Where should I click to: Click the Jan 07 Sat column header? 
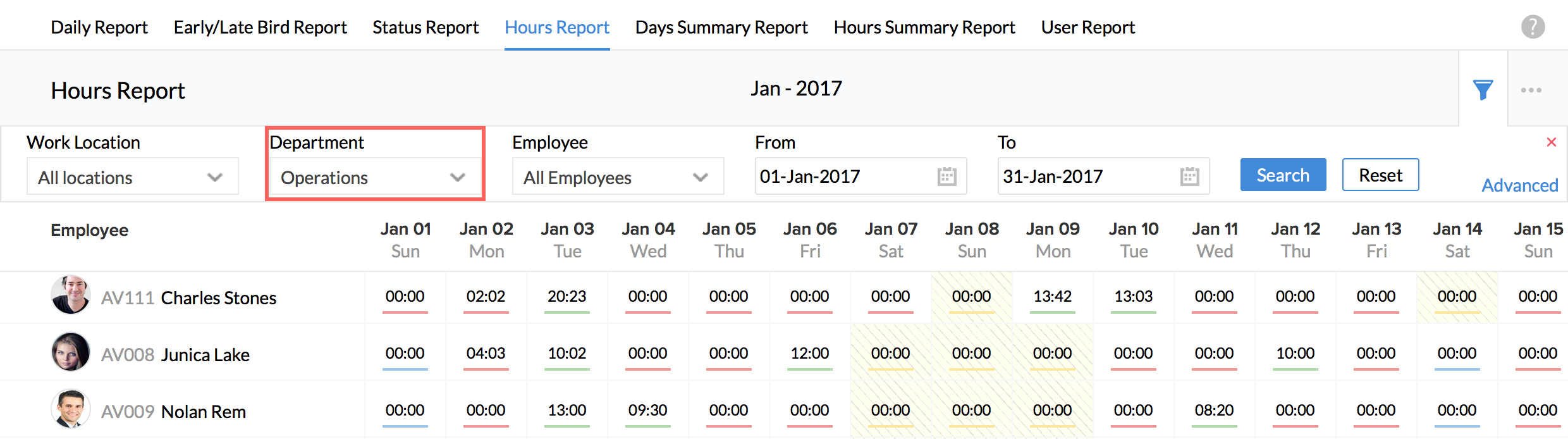pos(891,240)
